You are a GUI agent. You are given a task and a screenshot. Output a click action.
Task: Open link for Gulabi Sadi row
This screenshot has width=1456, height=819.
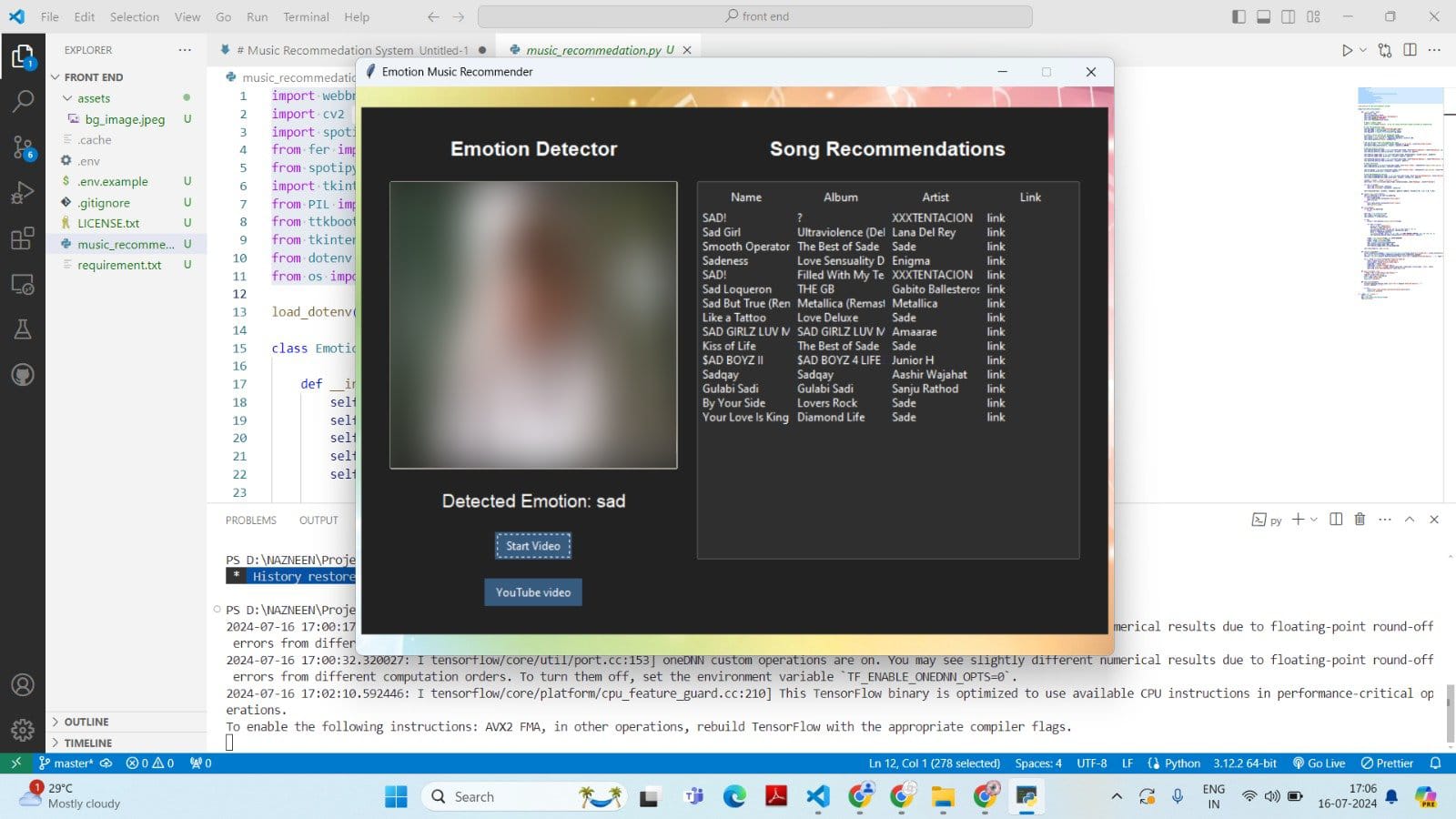(996, 389)
